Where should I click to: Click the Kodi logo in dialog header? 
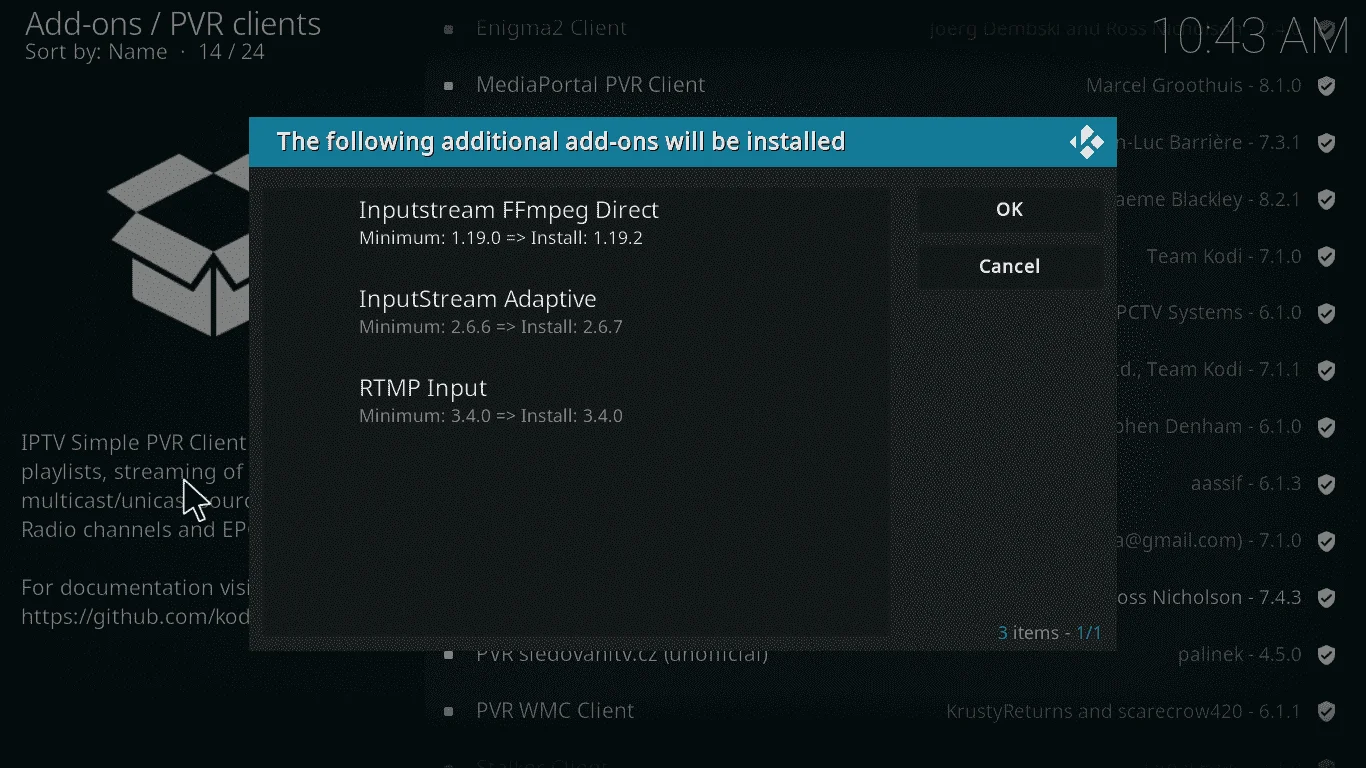[1086, 142]
